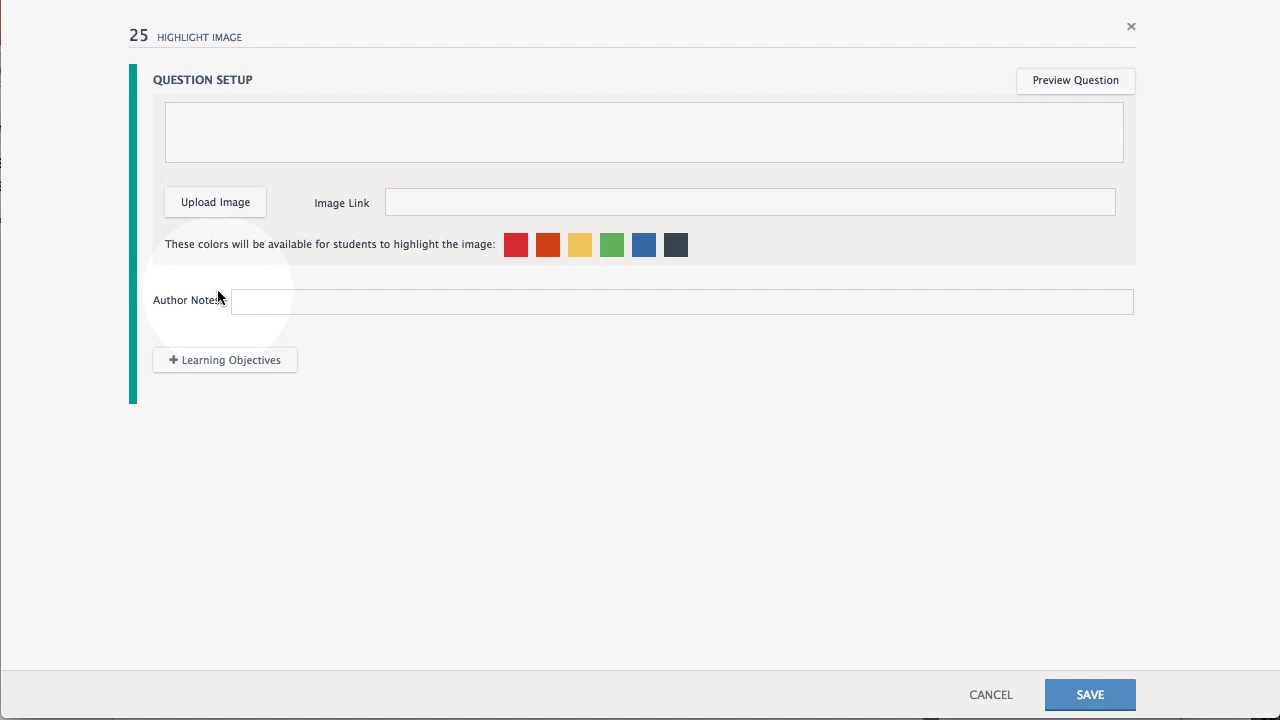1280x720 pixels.
Task: Close the Highlight Image dialog
Action: [1131, 27]
